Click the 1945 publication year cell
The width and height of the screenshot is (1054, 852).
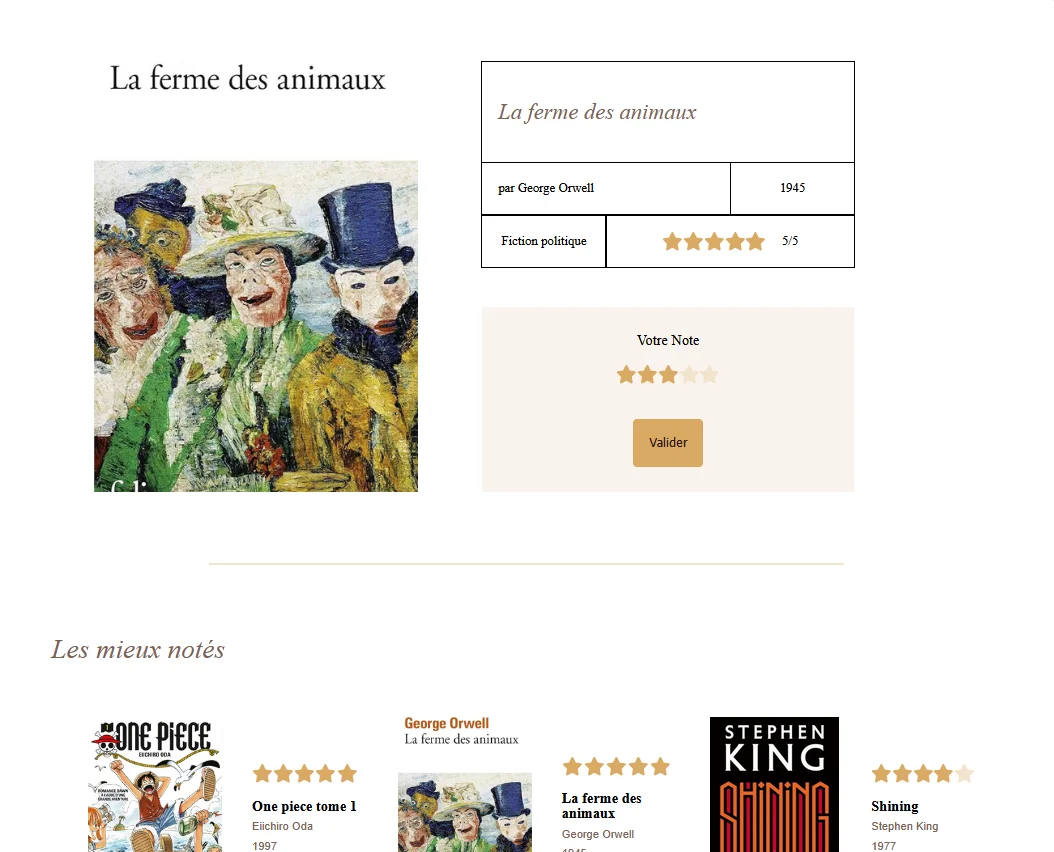[x=792, y=188]
